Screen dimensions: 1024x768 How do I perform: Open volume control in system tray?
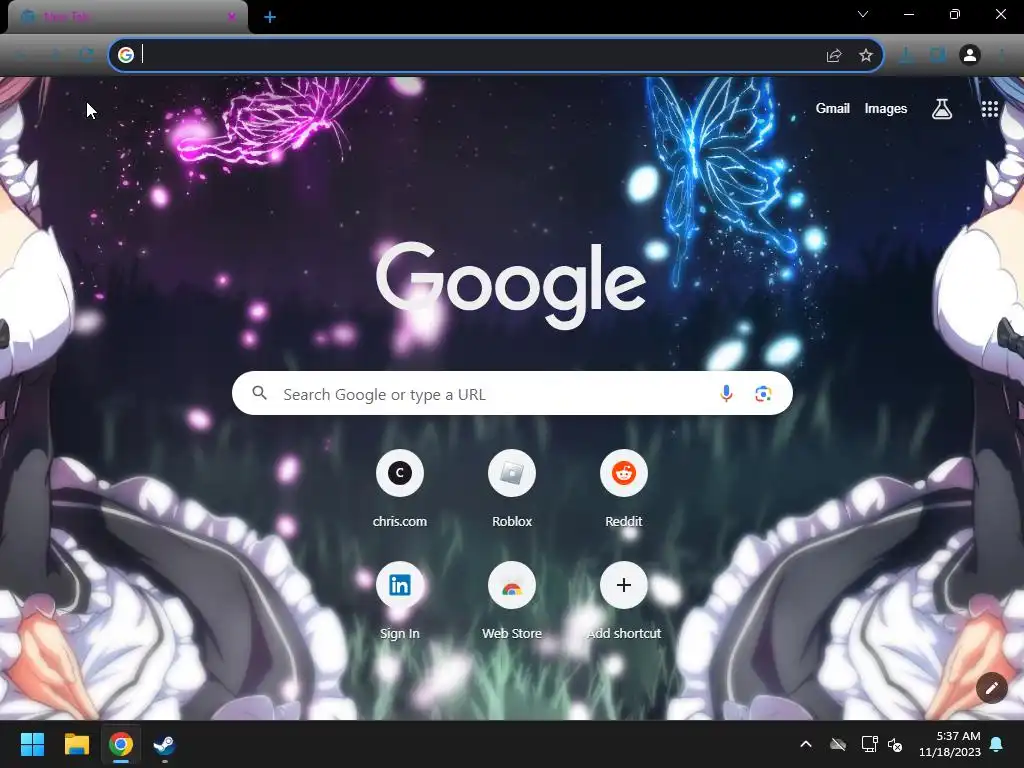tap(895, 744)
